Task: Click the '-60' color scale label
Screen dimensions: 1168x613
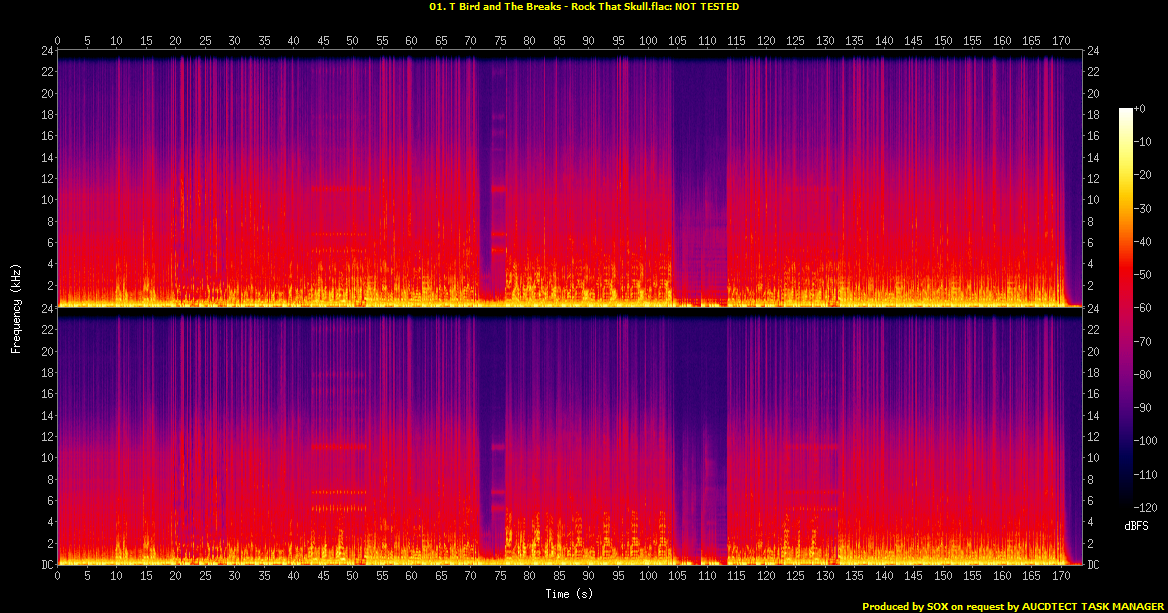Action: click(x=1143, y=308)
